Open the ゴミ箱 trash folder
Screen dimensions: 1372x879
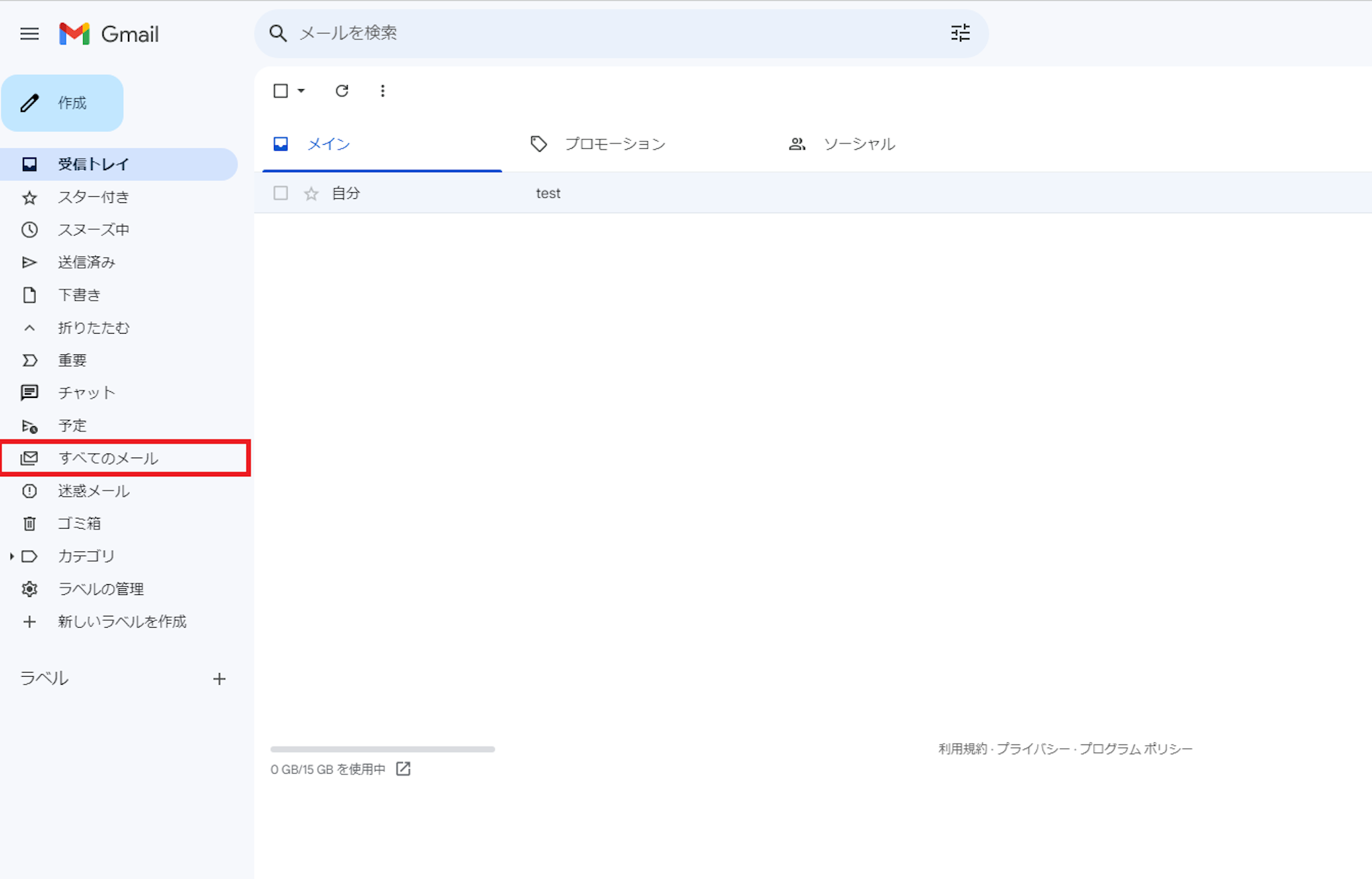79,523
